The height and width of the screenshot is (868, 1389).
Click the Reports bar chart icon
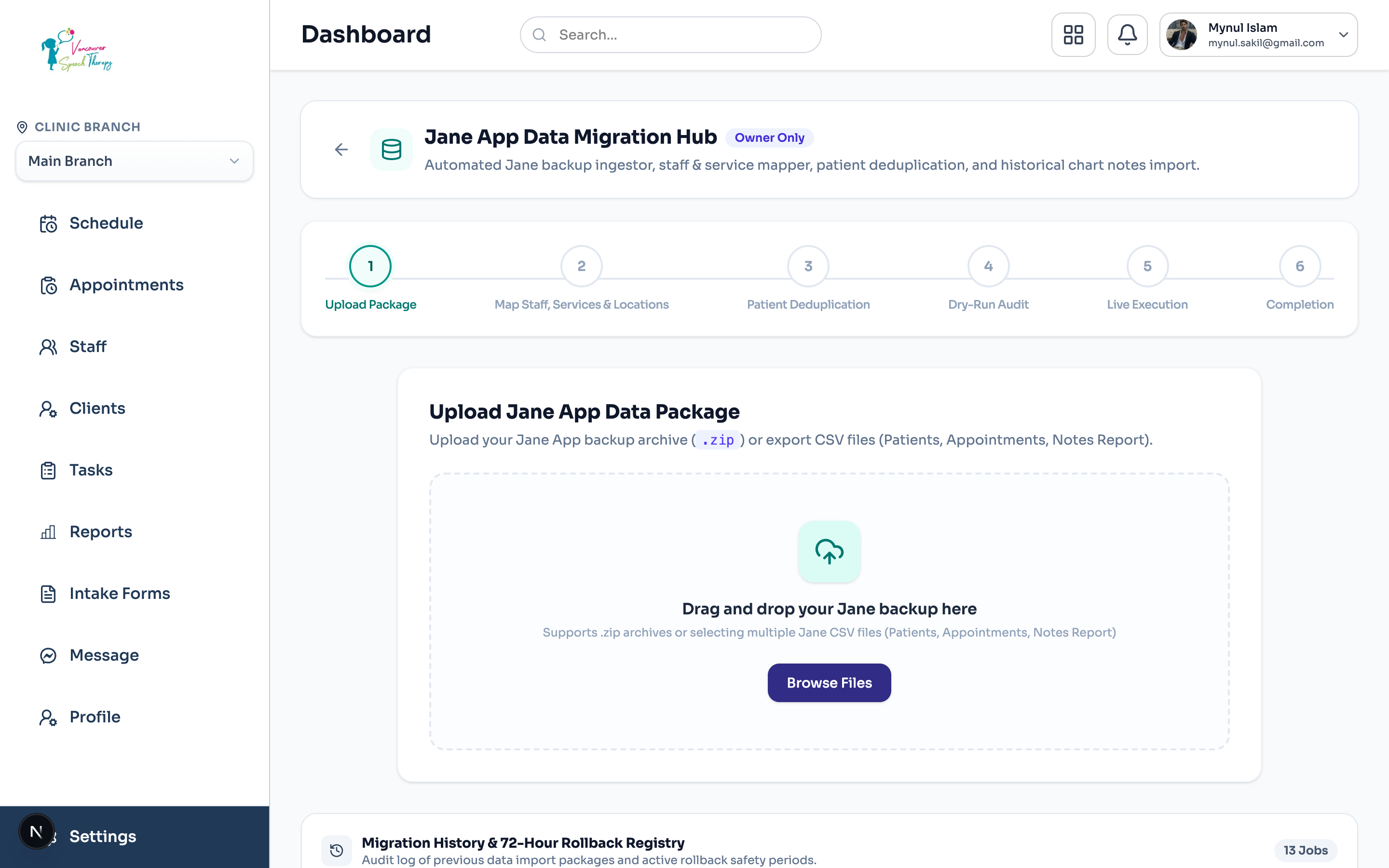[48, 532]
